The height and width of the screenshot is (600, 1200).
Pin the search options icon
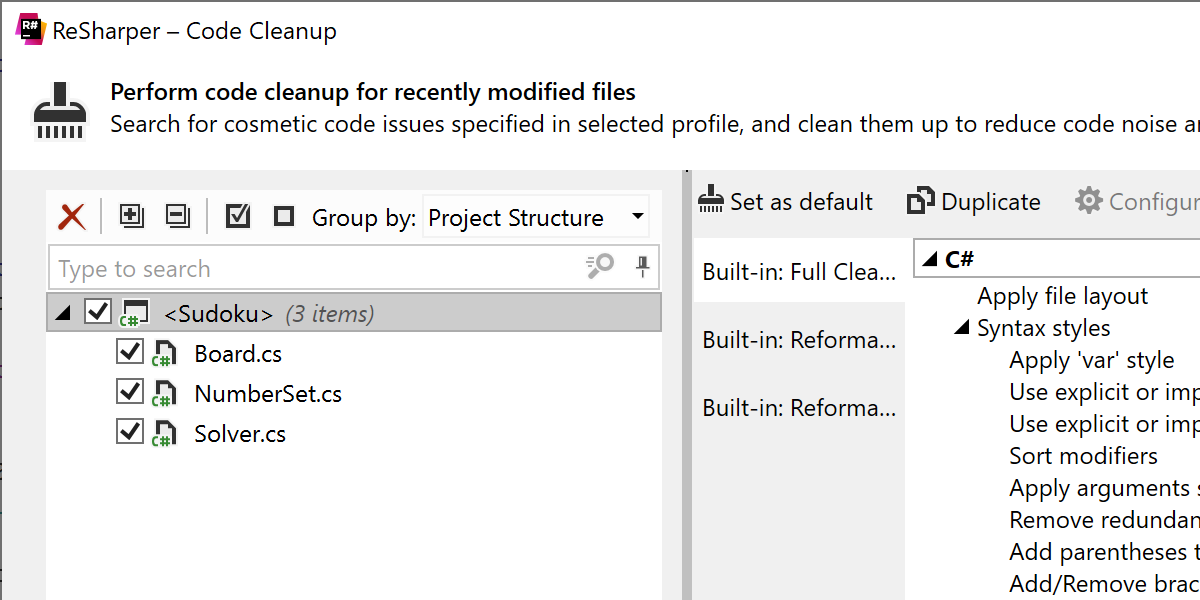643,266
